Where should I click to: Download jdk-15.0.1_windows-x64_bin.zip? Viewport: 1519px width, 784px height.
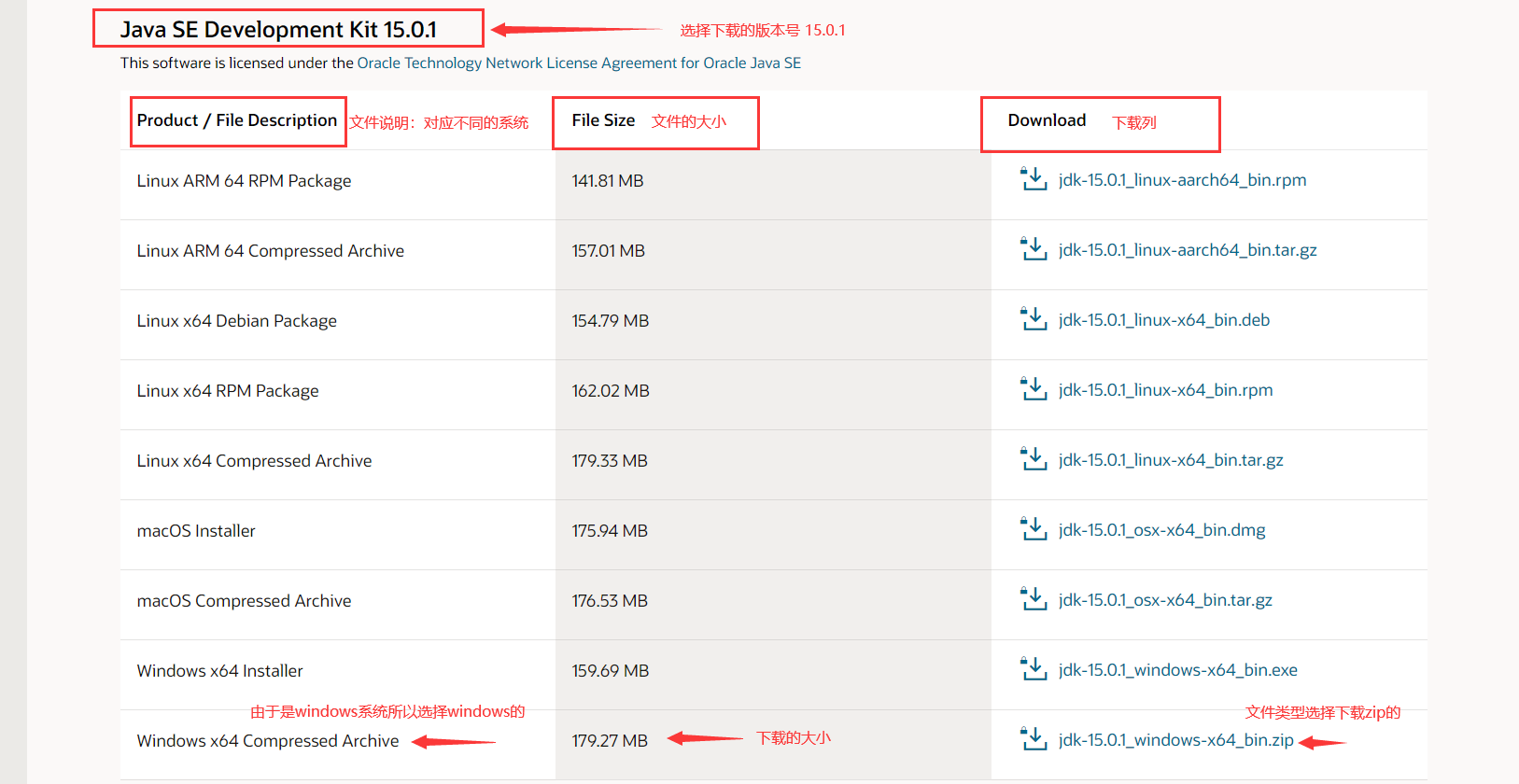[1176, 740]
